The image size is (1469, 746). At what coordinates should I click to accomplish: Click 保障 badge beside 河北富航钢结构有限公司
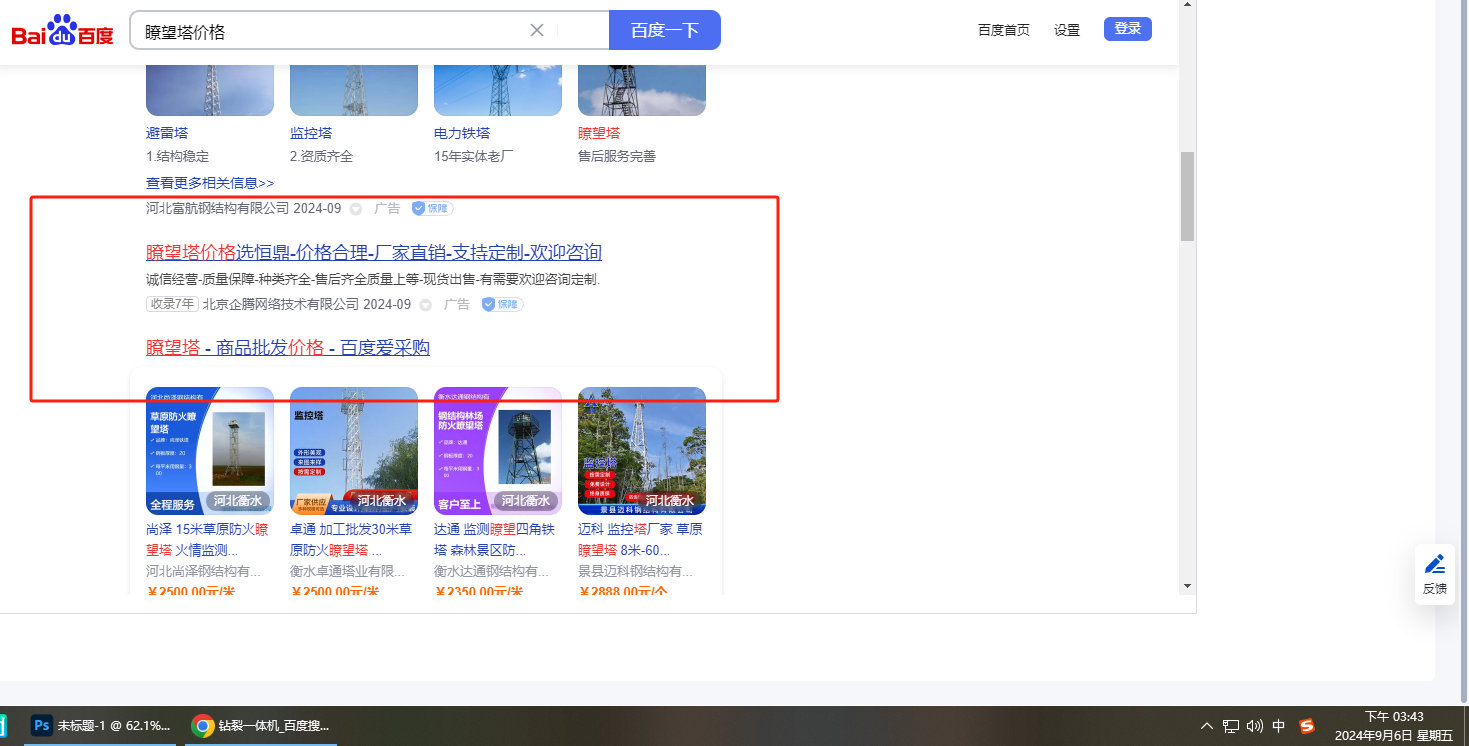click(433, 208)
